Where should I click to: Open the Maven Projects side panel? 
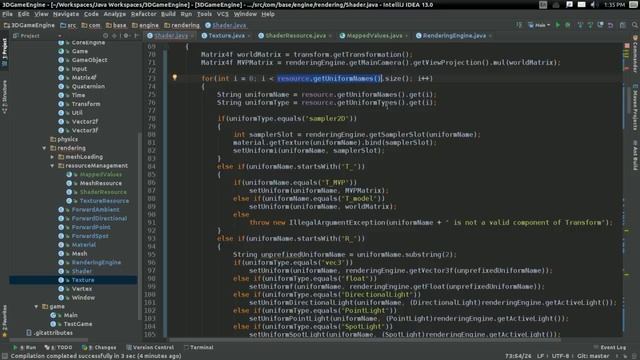(x=635, y=108)
